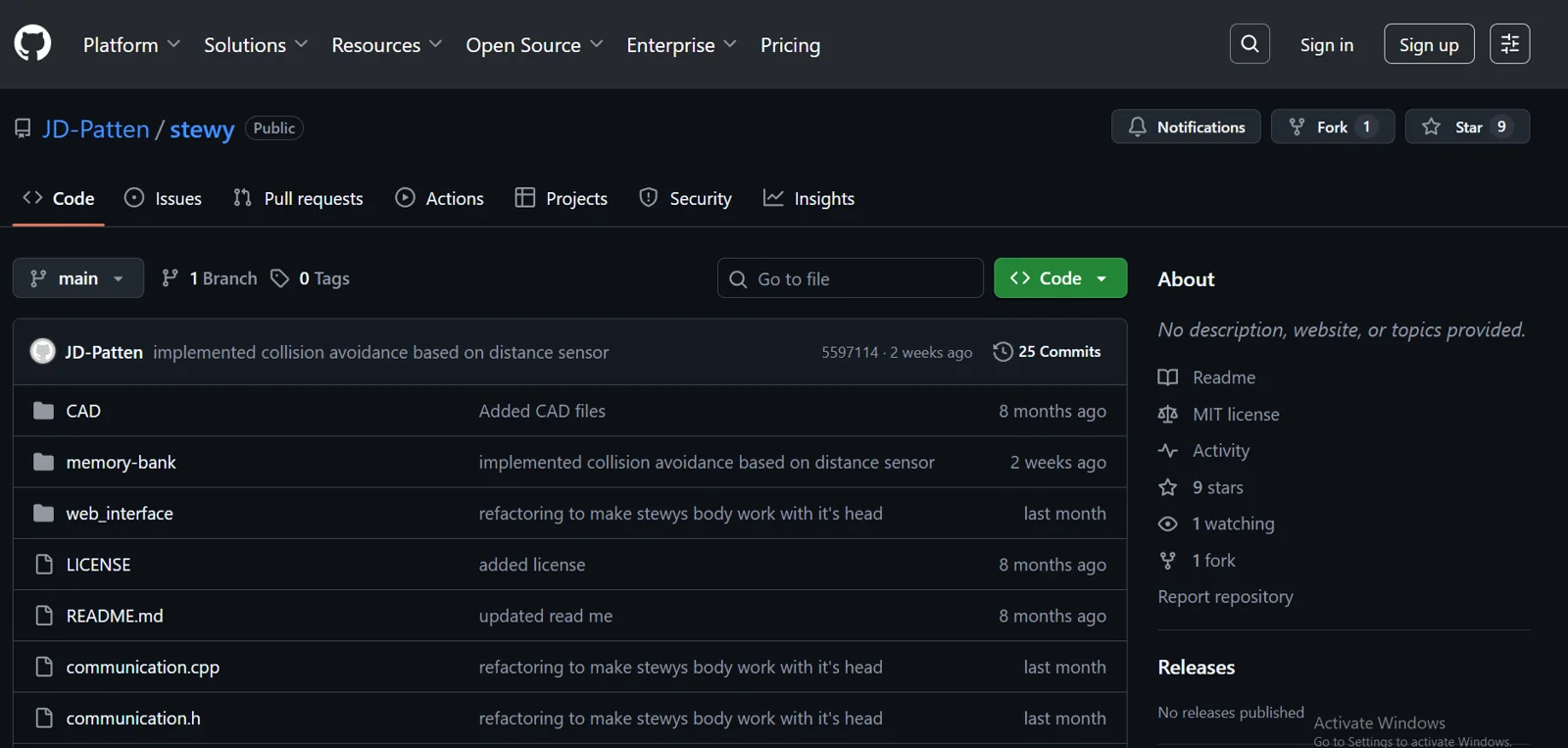Switch to the Issues tab
Viewport: 1568px width, 748px height.
coord(163,198)
